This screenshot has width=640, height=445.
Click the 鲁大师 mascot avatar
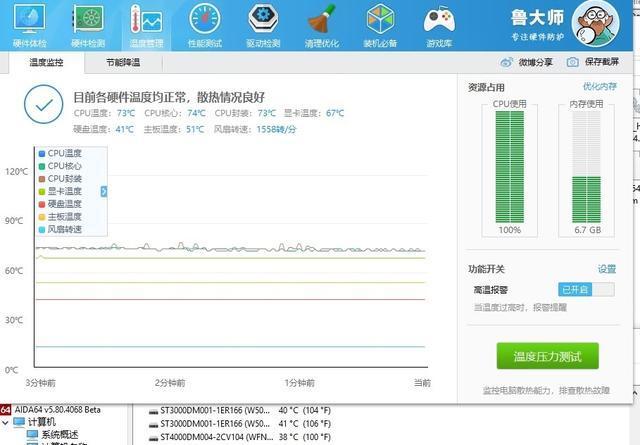[x=596, y=23]
